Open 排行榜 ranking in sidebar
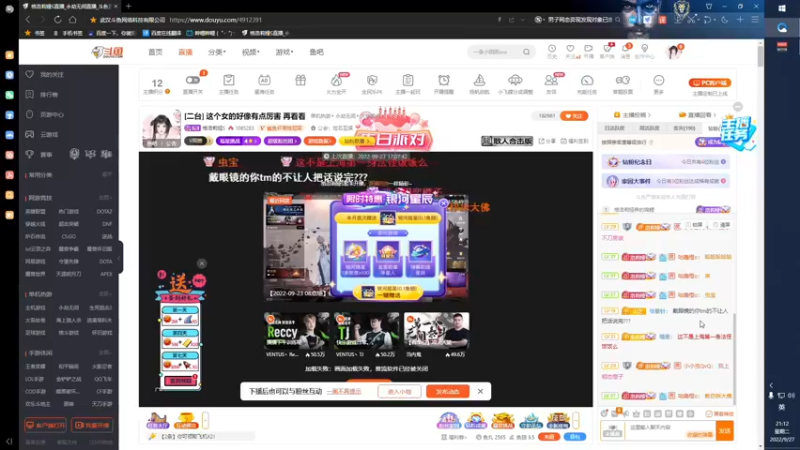This screenshot has width=800, height=450. pos(49,94)
